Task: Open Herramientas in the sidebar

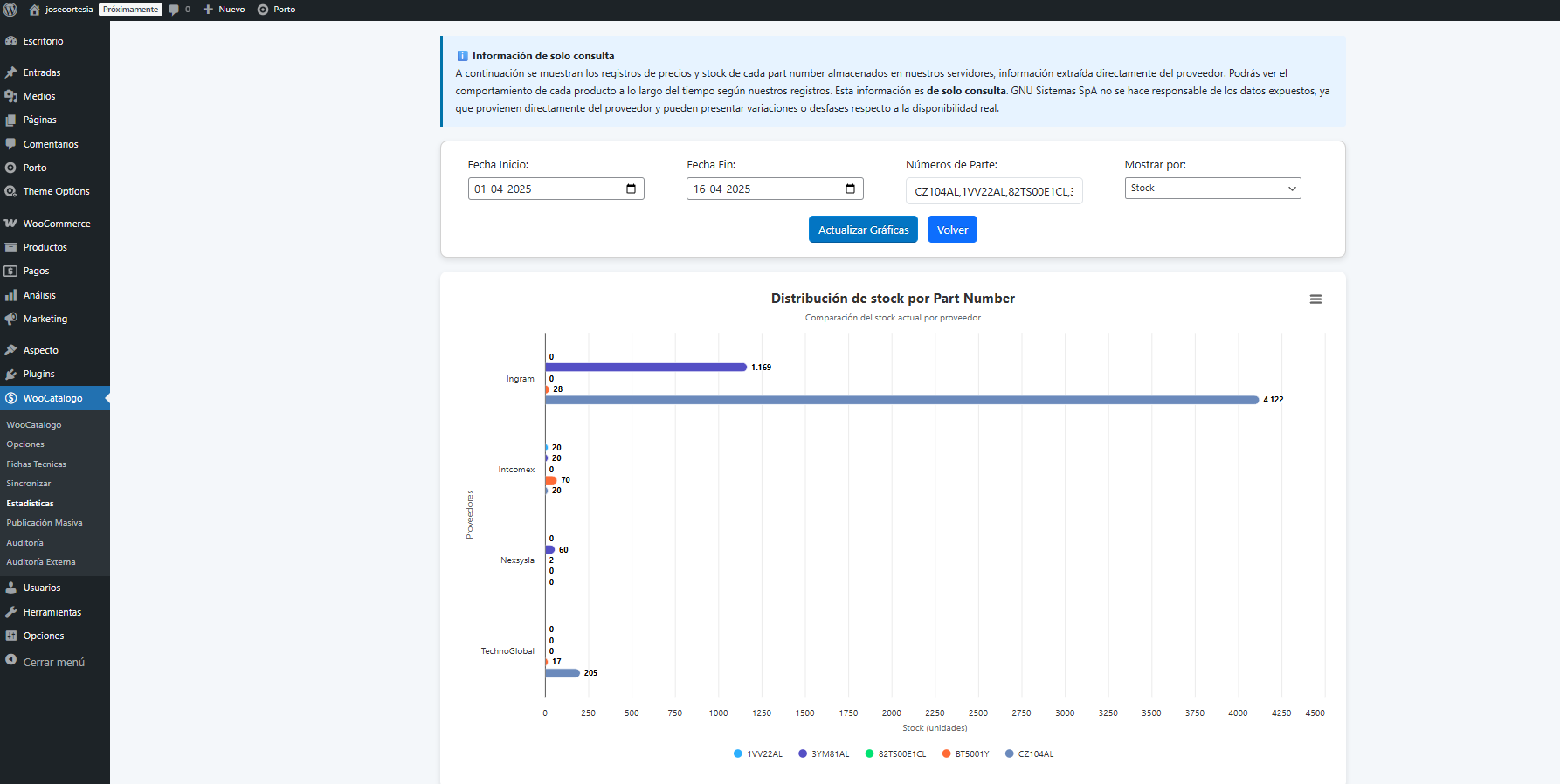Action: [x=52, y=612]
